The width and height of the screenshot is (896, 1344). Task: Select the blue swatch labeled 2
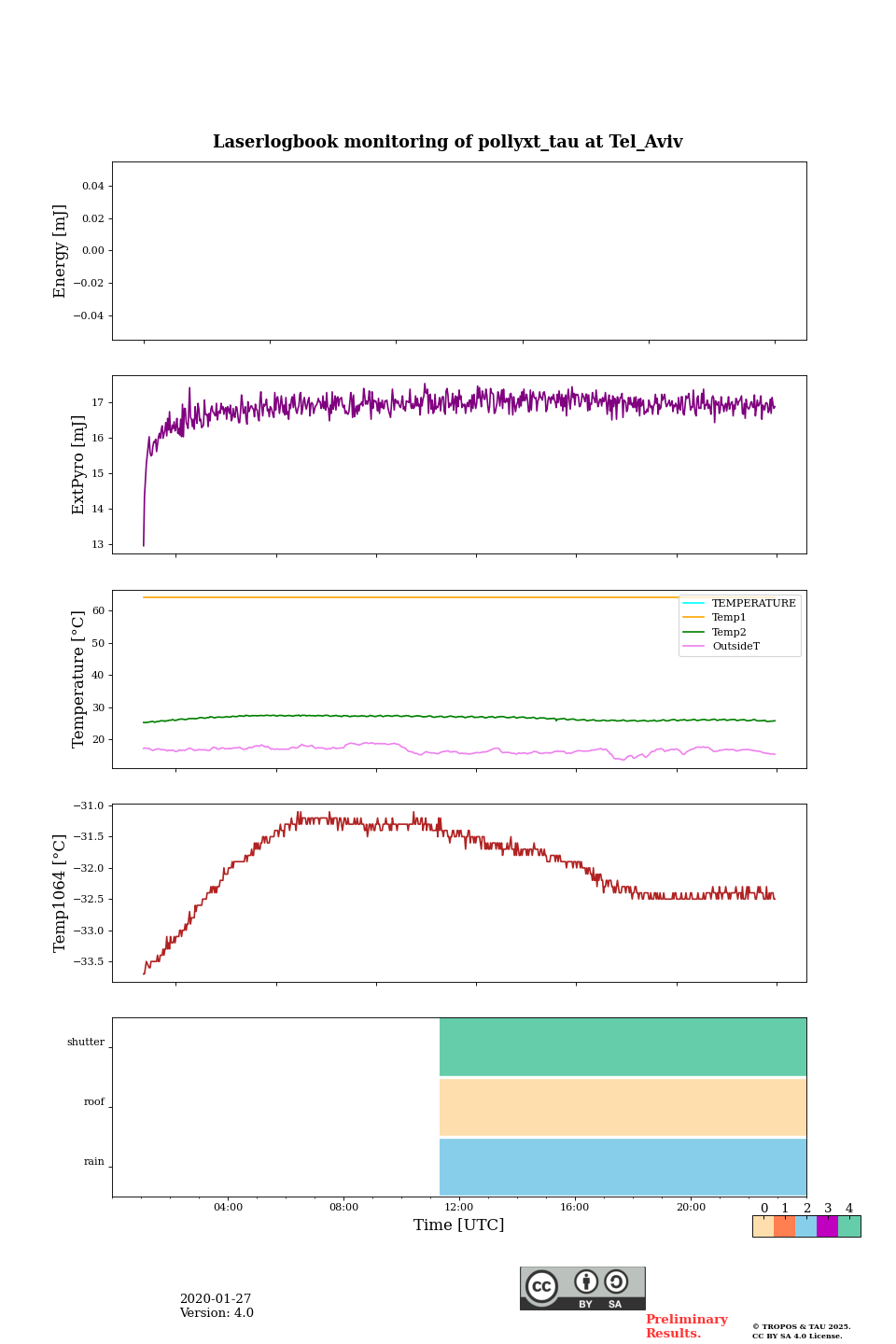click(805, 1226)
